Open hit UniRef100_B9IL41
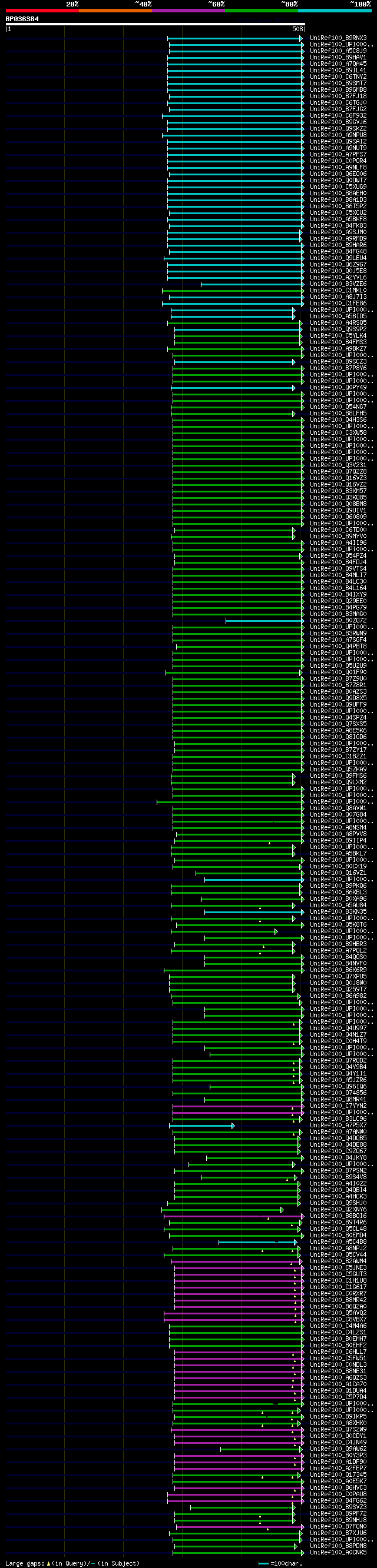Image resolution: width=377 pixels, height=1568 pixels. (x=338, y=71)
